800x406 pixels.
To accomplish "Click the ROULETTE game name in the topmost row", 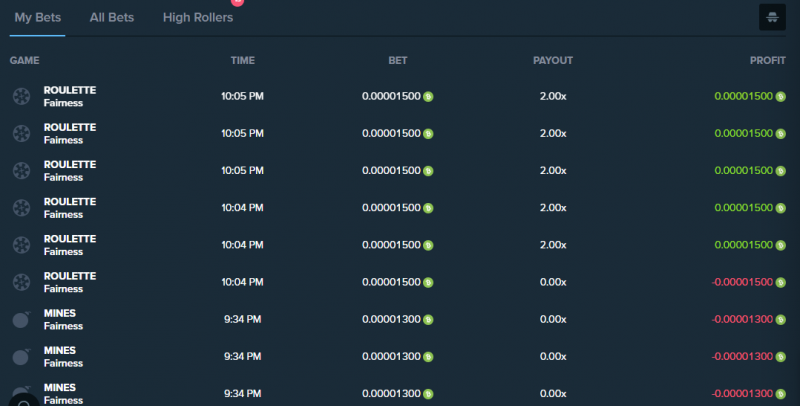I will click(70, 90).
